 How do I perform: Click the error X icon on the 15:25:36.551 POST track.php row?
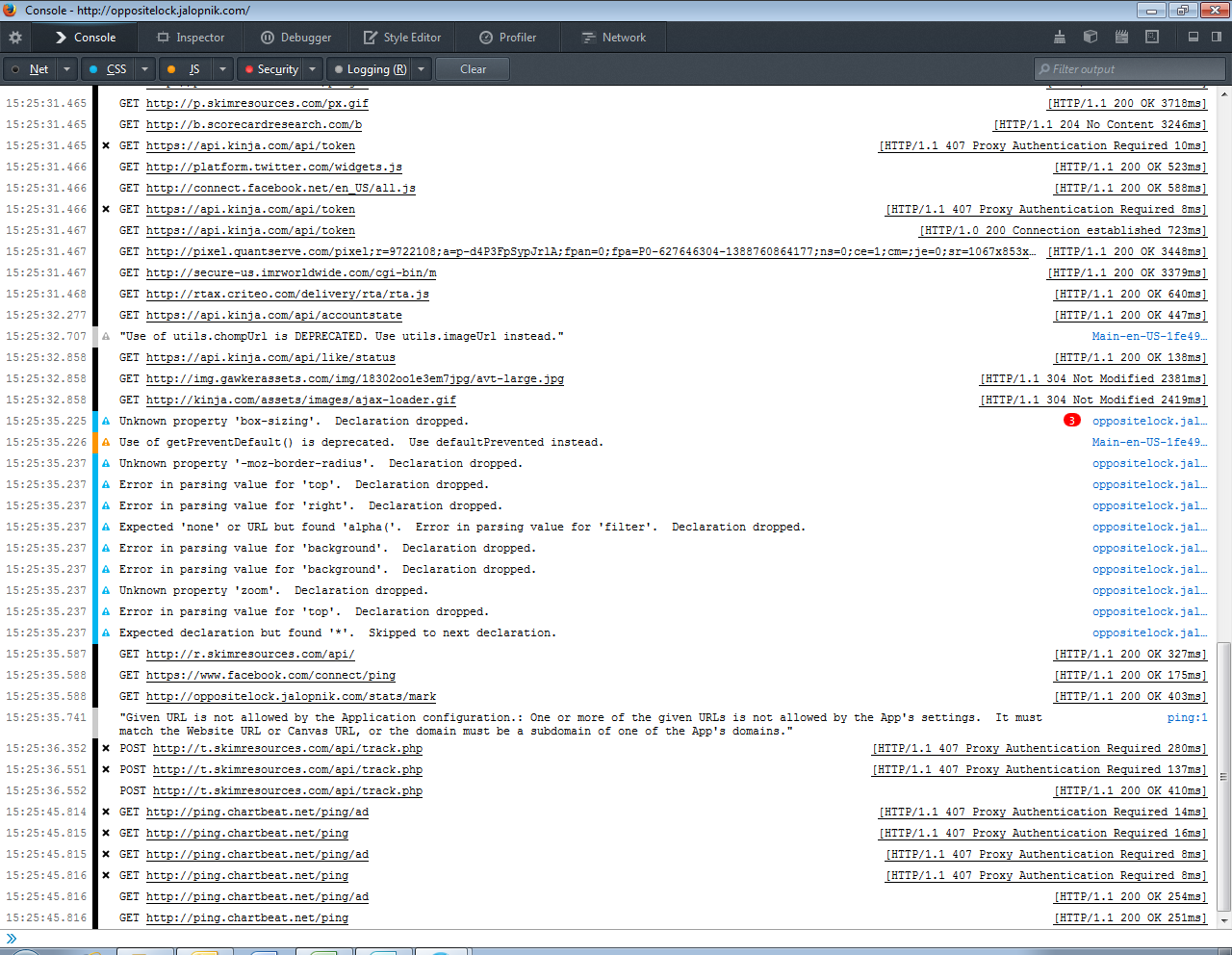point(106,769)
